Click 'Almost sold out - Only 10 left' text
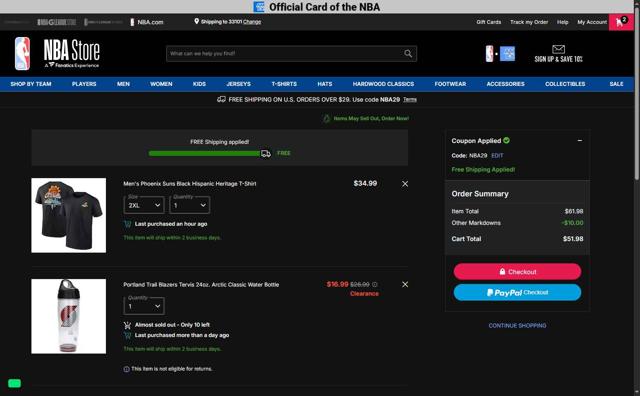The width and height of the screenshot is (640, 396). pyautogui.click(x=172, y=325)
